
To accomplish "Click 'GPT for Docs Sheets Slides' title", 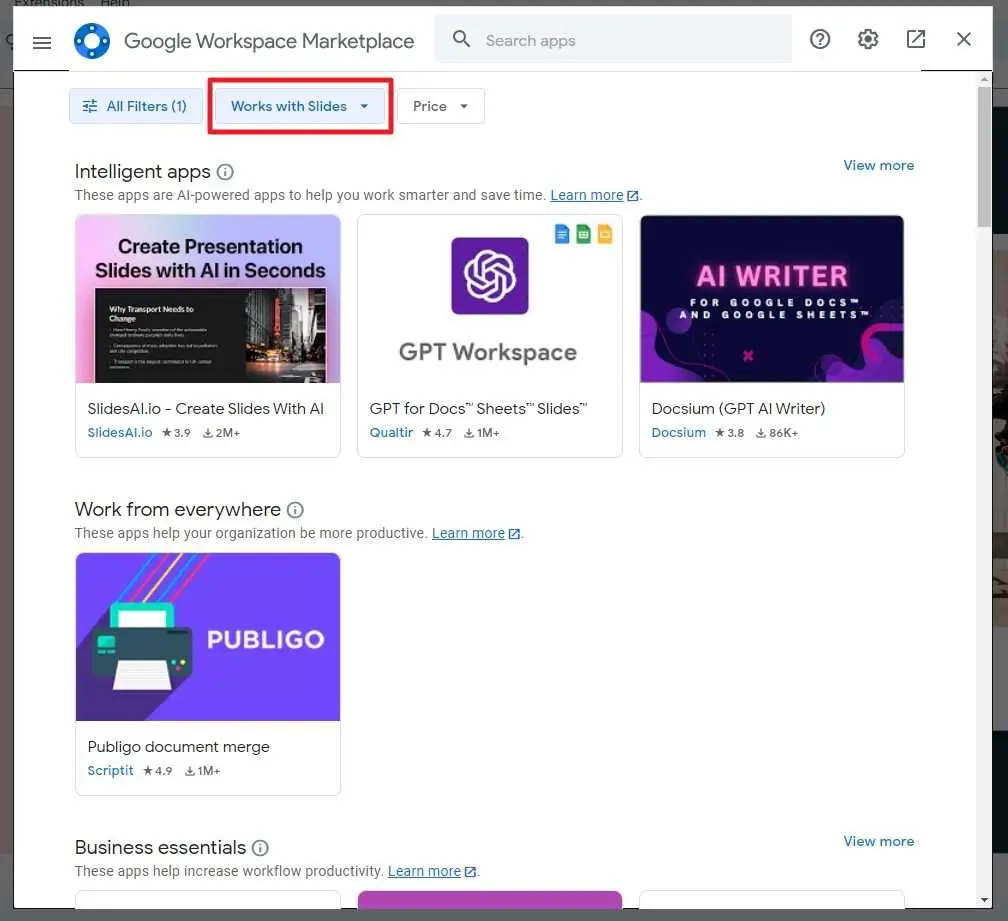I will [478, 409].
